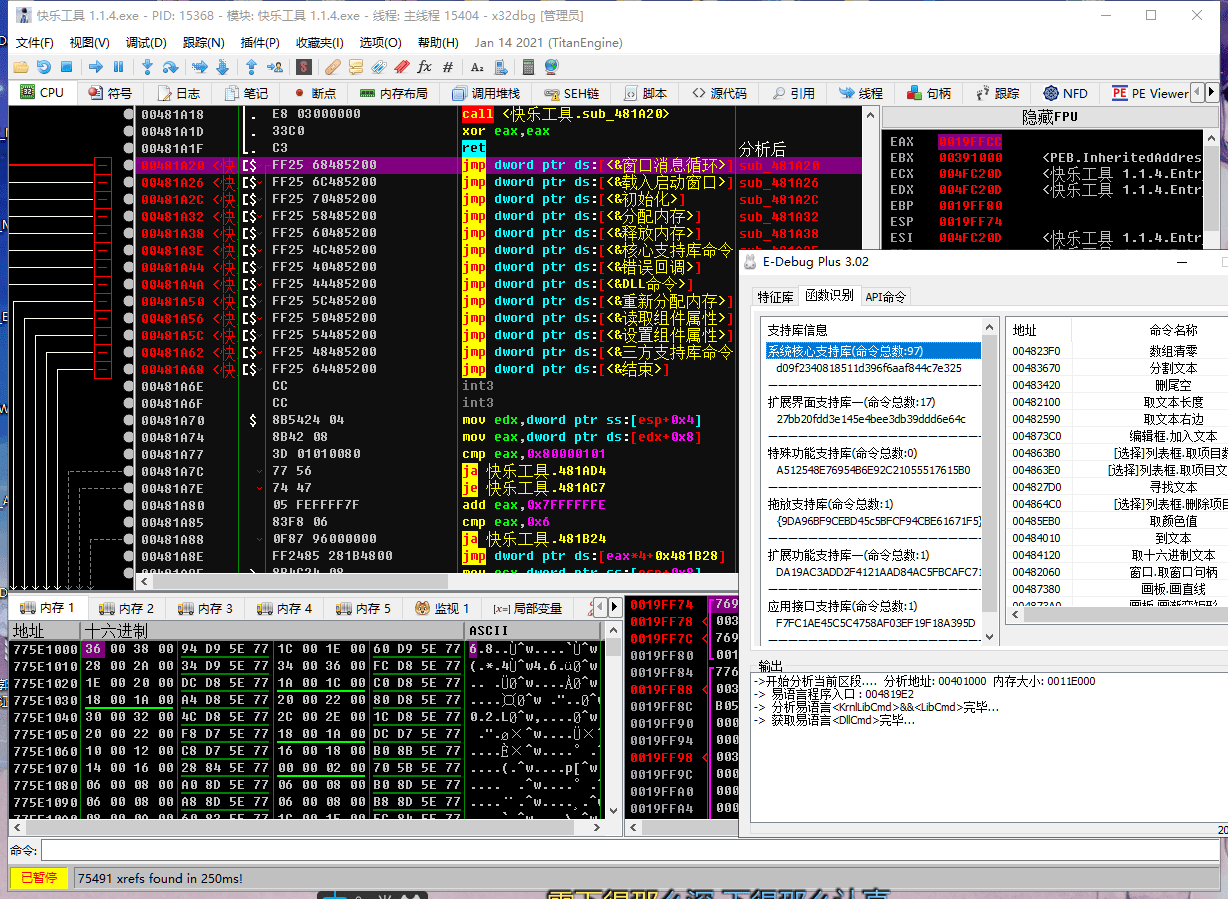Click the calculator icon in toolbar
The width and height of the screenshot is (1228, 899).
pyautogui.click(x=529, y=67)
